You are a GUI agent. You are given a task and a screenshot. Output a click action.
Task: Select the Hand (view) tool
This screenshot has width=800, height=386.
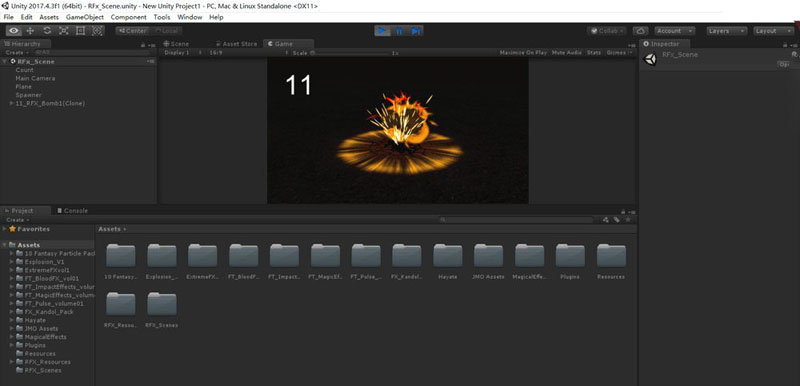pos(14,31)
